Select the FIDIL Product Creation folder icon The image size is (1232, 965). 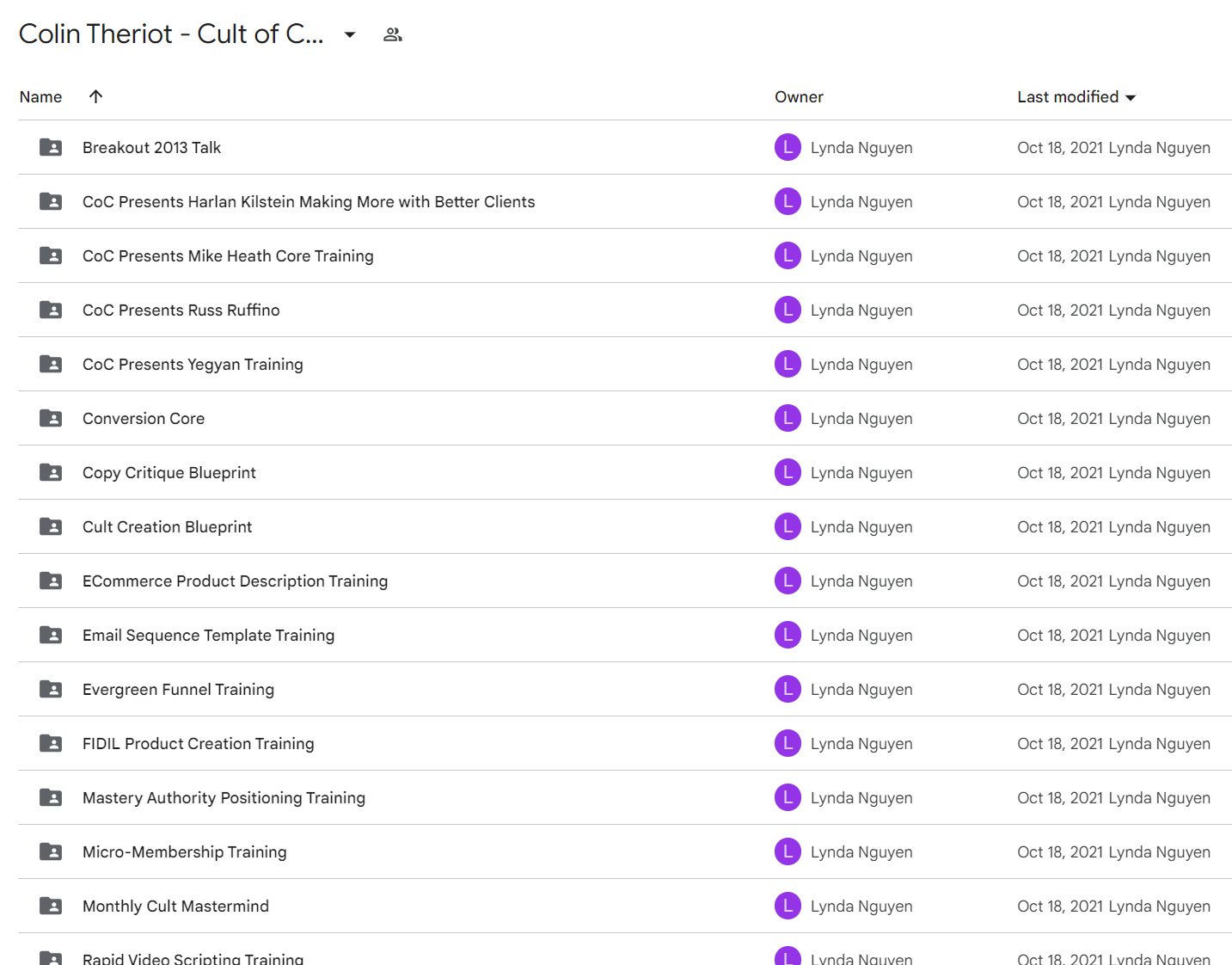[51, 743]
